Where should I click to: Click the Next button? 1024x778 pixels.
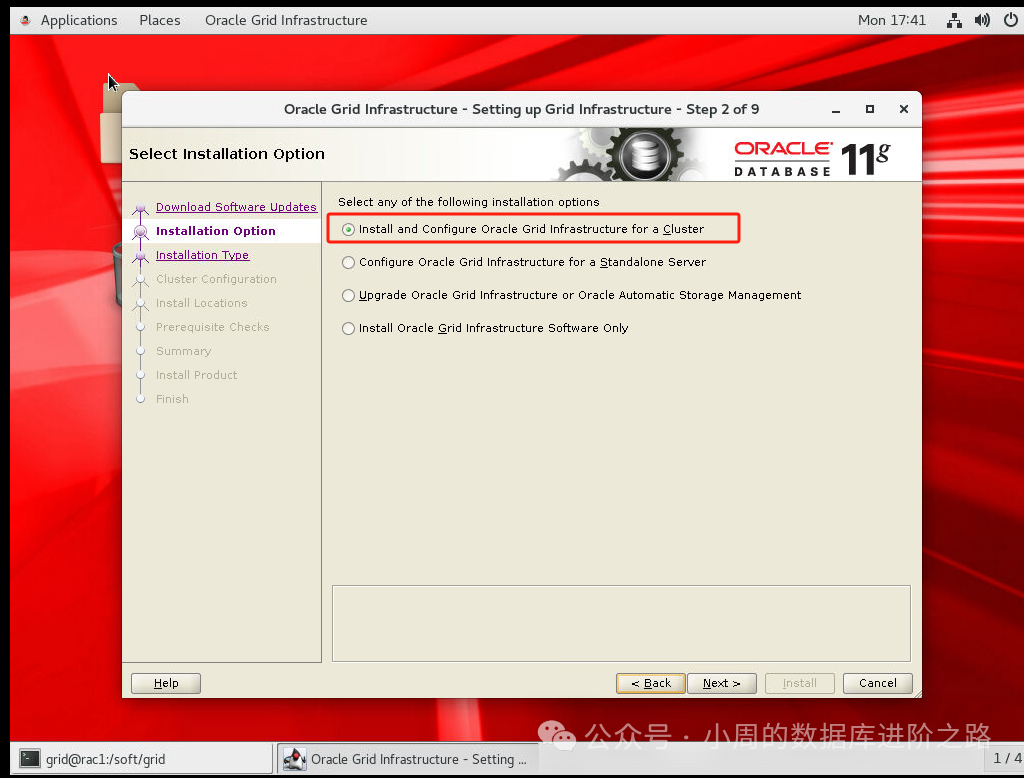tap(722, 683)
